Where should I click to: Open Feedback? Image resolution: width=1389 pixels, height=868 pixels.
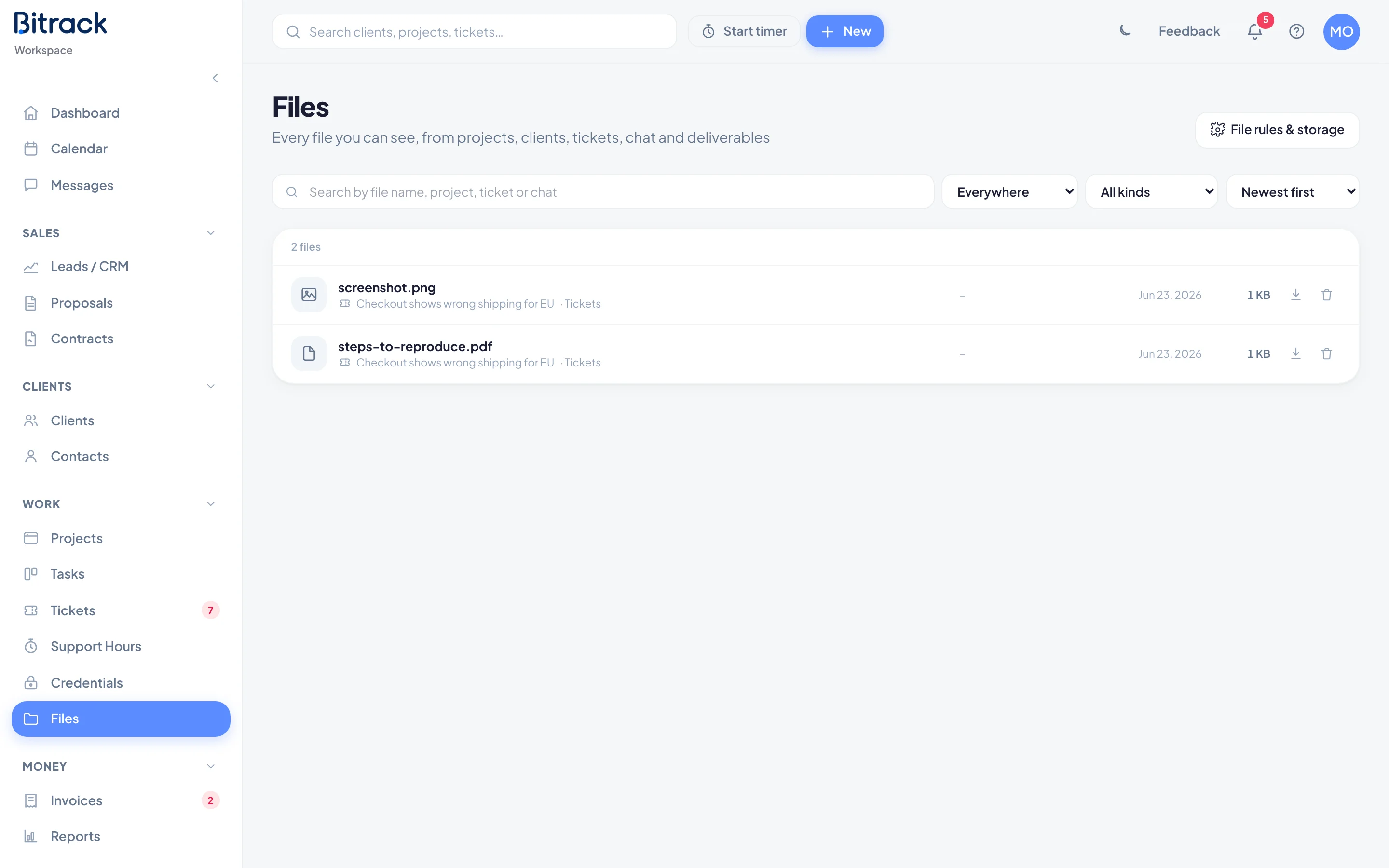coord(1189,31)
